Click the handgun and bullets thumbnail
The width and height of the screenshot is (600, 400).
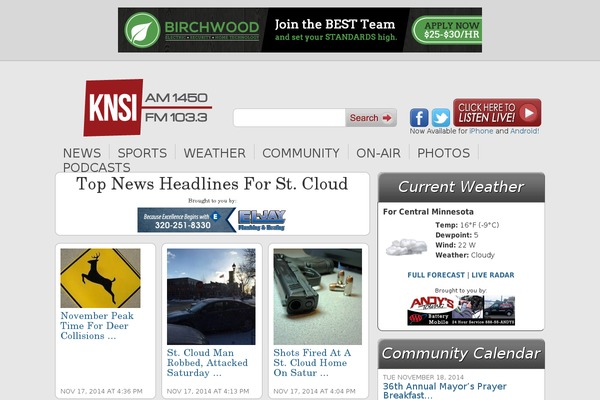coord(318,297)
